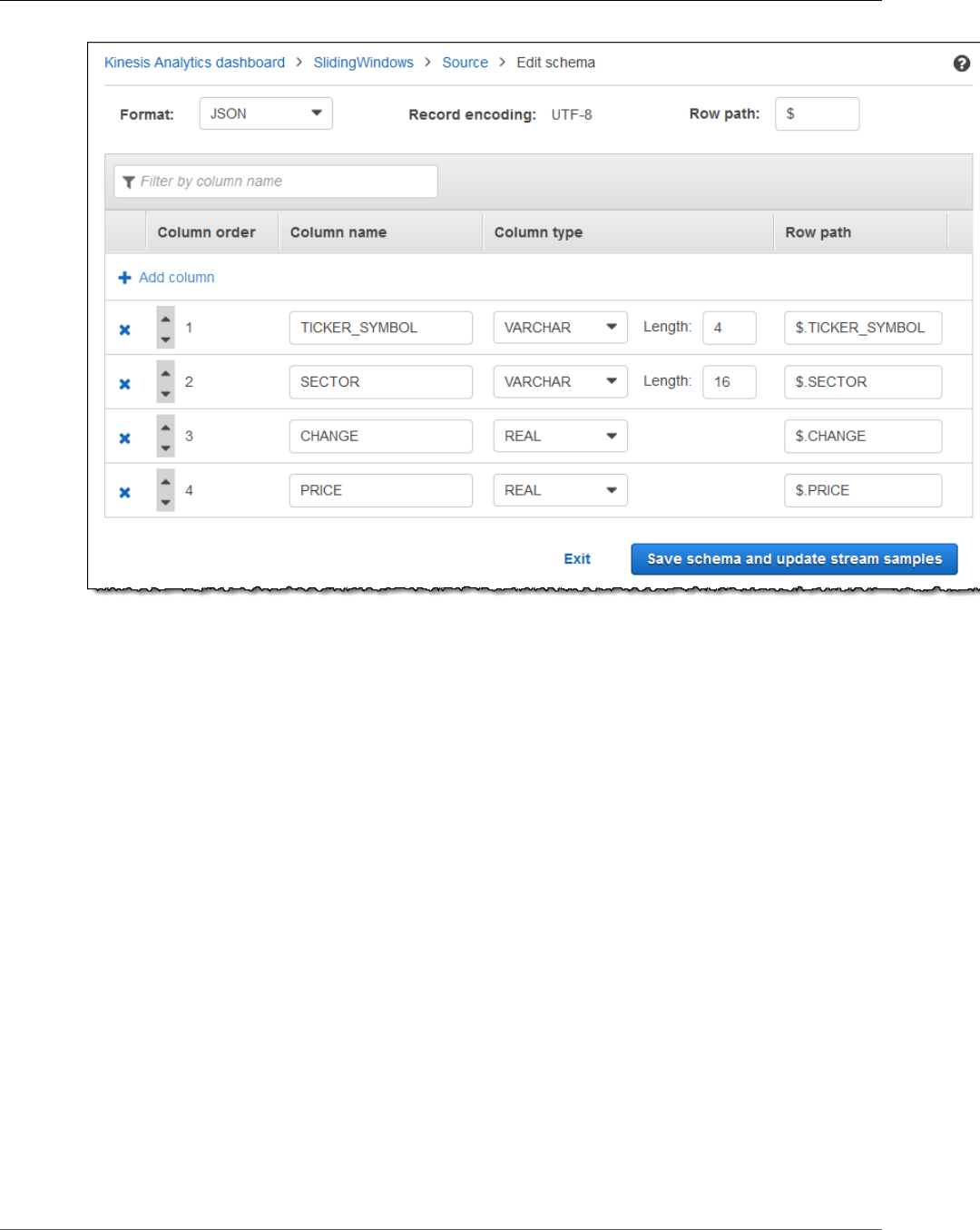The height and width of the screenshot is (1230, 980).
Task: Click the Filter by column name field
Action: pyautogui.click(x=276, y=182)
